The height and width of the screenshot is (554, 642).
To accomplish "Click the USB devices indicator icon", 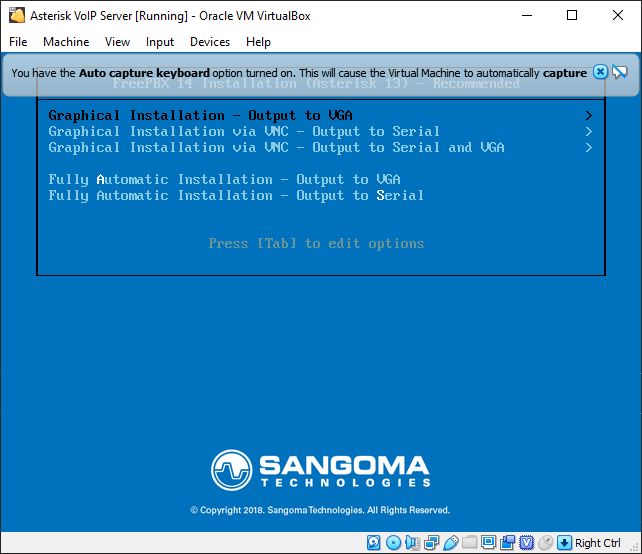I will tap(451, 543).
